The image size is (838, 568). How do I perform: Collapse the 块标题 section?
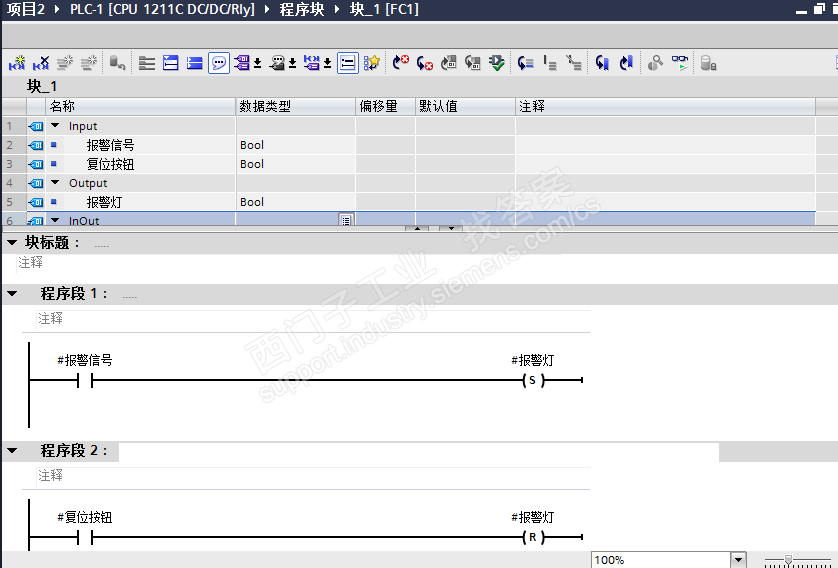coord(12,243)
